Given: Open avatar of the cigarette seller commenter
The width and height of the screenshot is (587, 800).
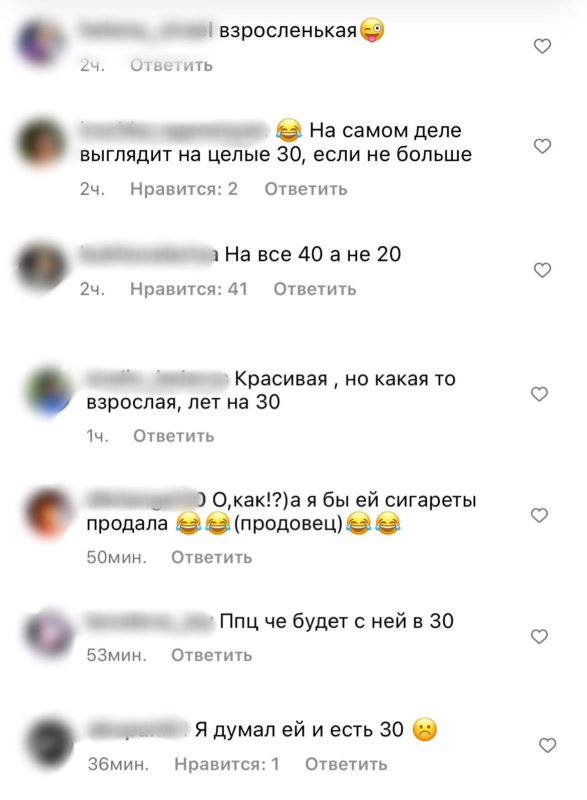Looking at the screenshot, I should click(48, 513).
